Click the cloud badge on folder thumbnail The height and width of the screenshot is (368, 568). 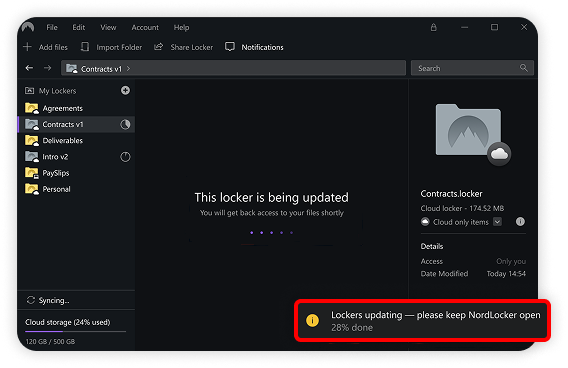499,154
